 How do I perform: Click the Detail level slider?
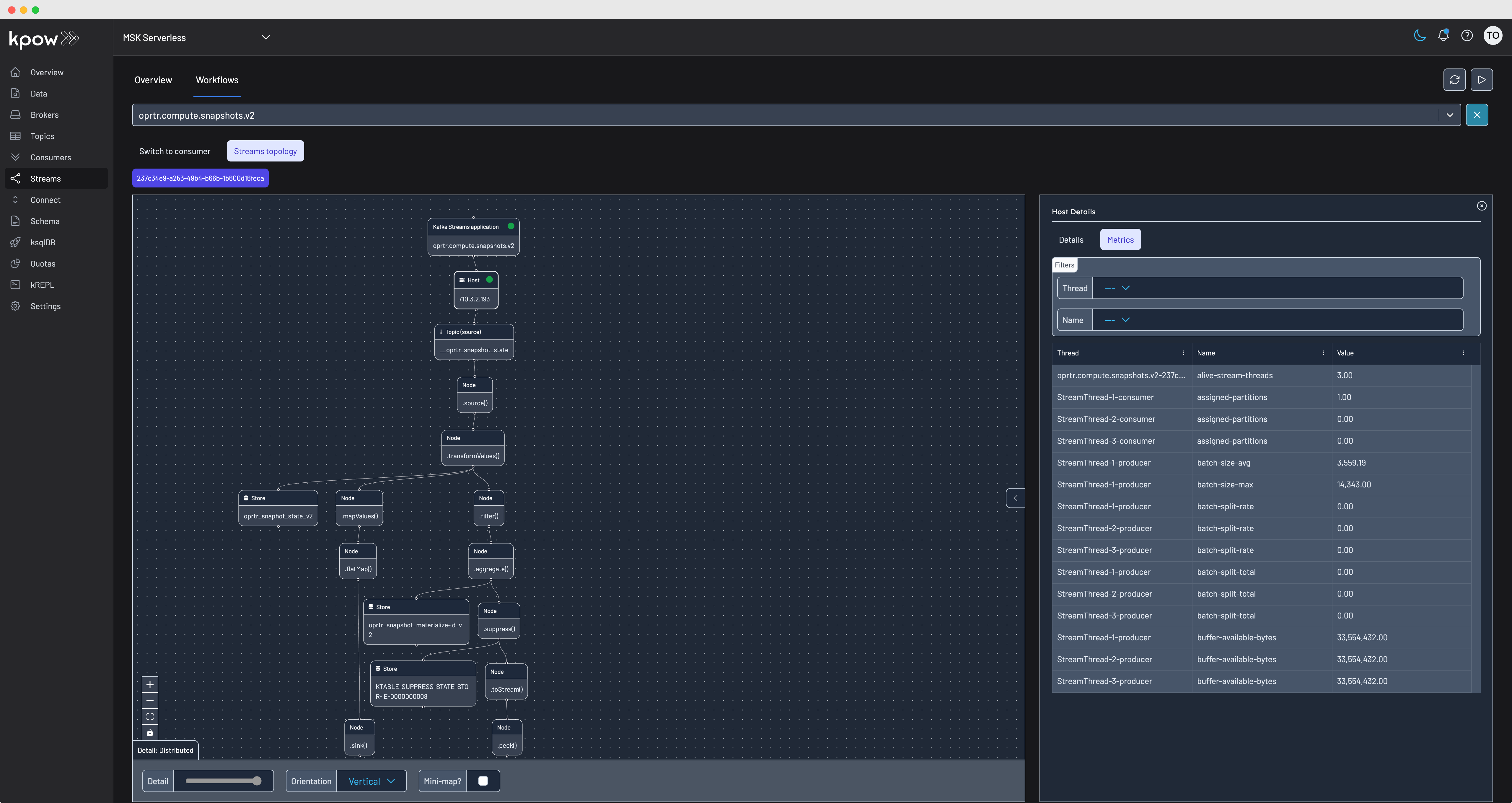point(223,781)
